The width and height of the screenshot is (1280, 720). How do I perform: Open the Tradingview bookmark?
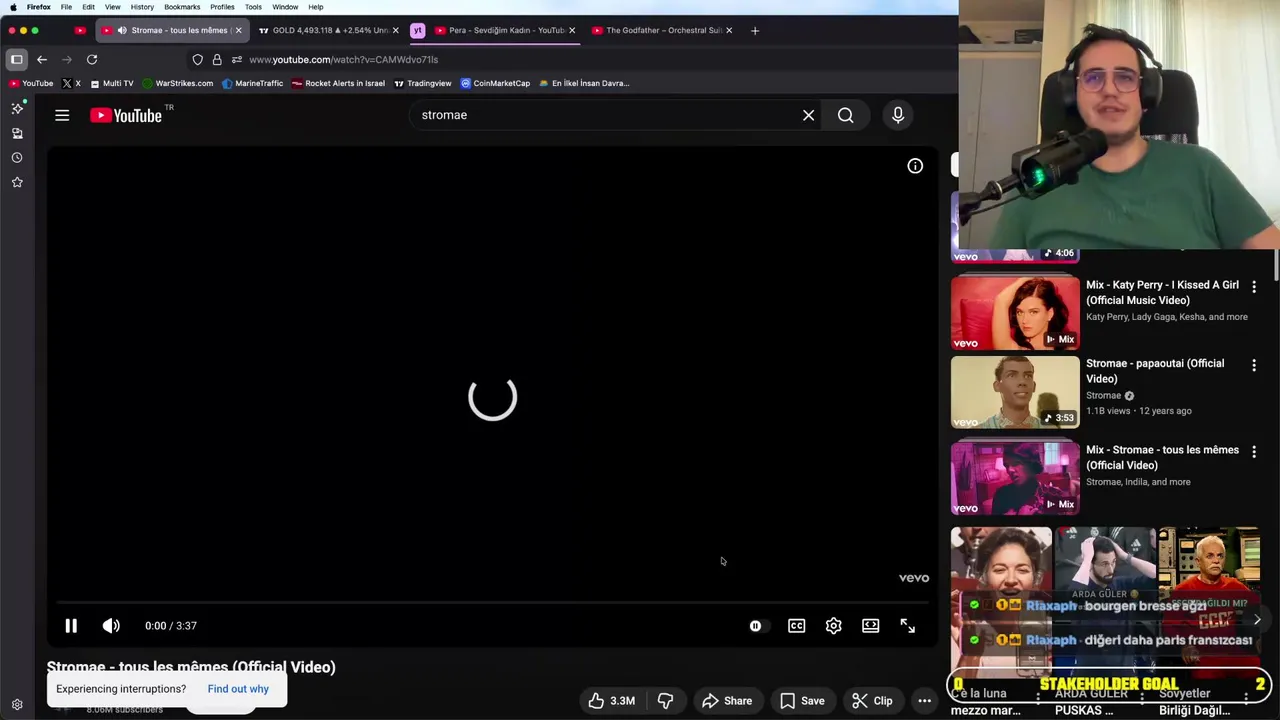[x=422, y=84]
